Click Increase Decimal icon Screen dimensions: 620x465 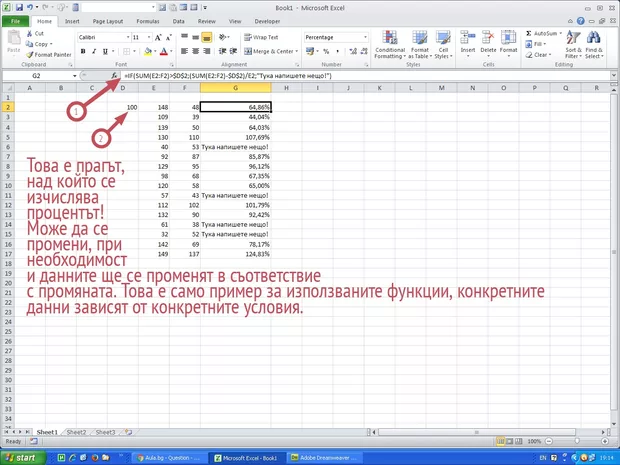[x=353, y=51]
